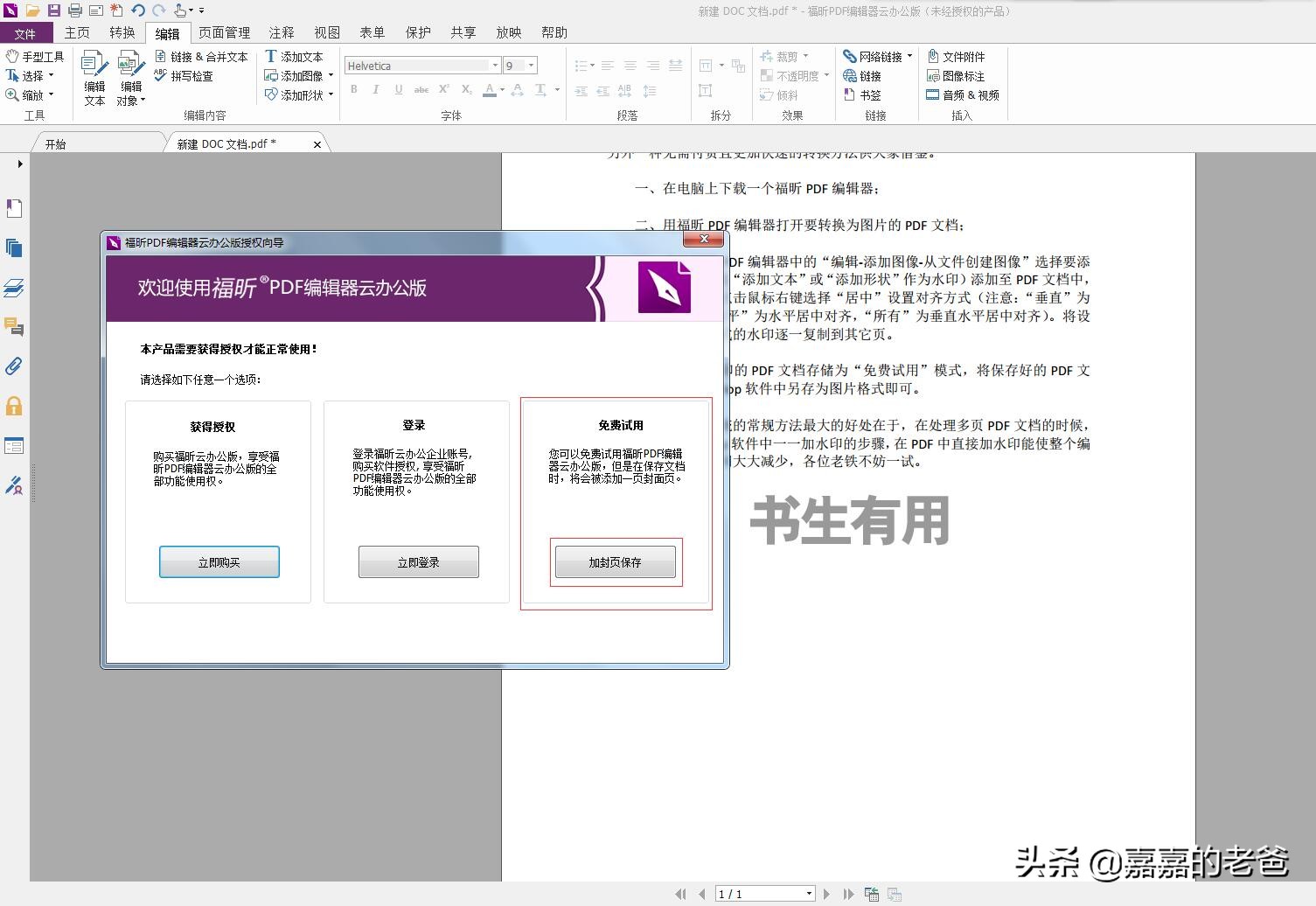The width and height of the screenshot is (1316, 906).
Task: Switch to the 注释 ribbon tab
Action: pyautogui.click(x=281, y=32)
